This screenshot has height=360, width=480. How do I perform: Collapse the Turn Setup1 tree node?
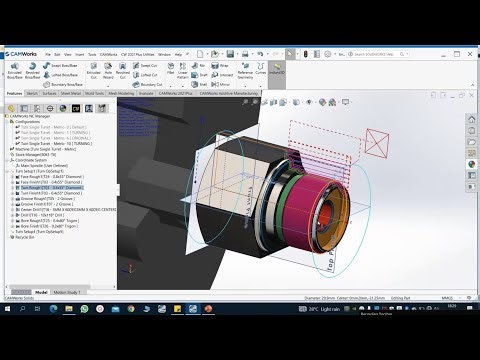[8, 171]
